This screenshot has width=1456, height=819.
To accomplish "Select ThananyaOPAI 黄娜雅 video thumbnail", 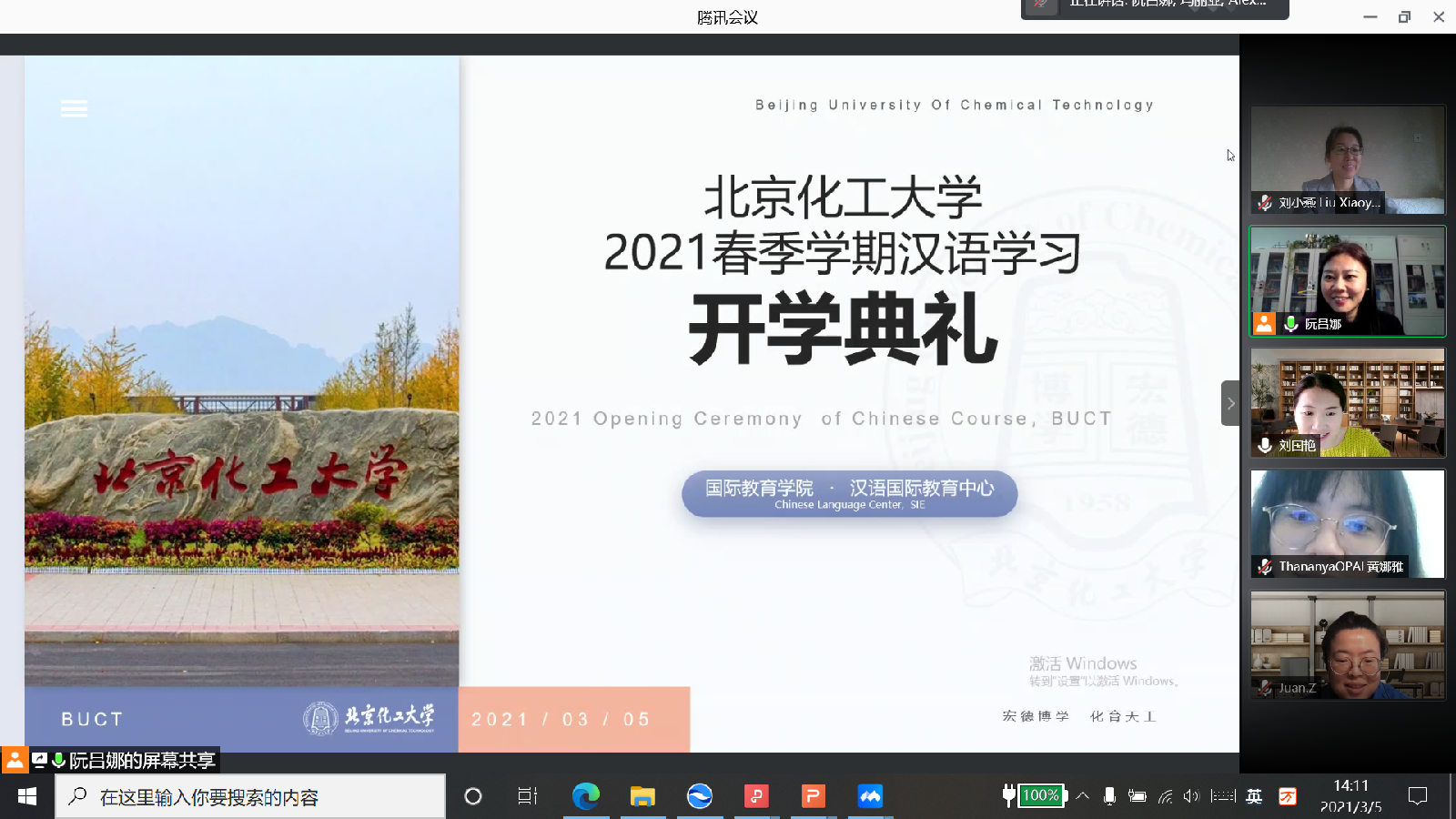I will tap(1348, 523).
